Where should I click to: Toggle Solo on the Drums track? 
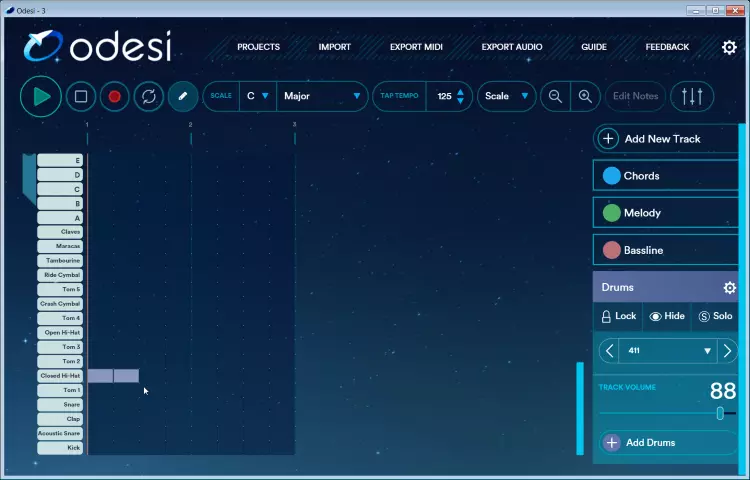point(715,316)
